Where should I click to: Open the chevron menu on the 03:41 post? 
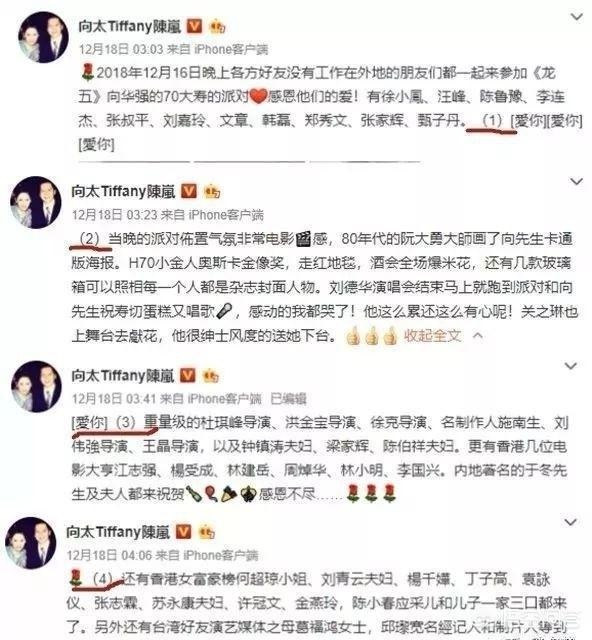coord(570,366)
